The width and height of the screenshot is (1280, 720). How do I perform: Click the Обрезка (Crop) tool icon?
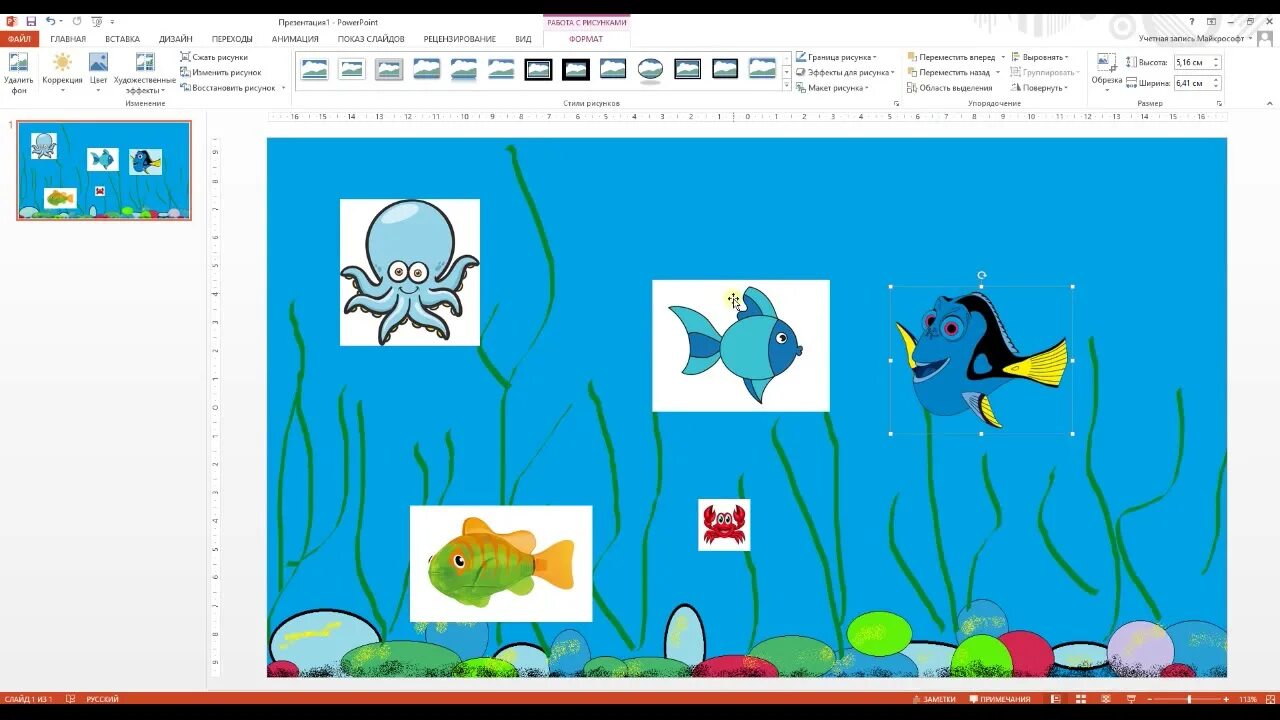pos(1106,62)
